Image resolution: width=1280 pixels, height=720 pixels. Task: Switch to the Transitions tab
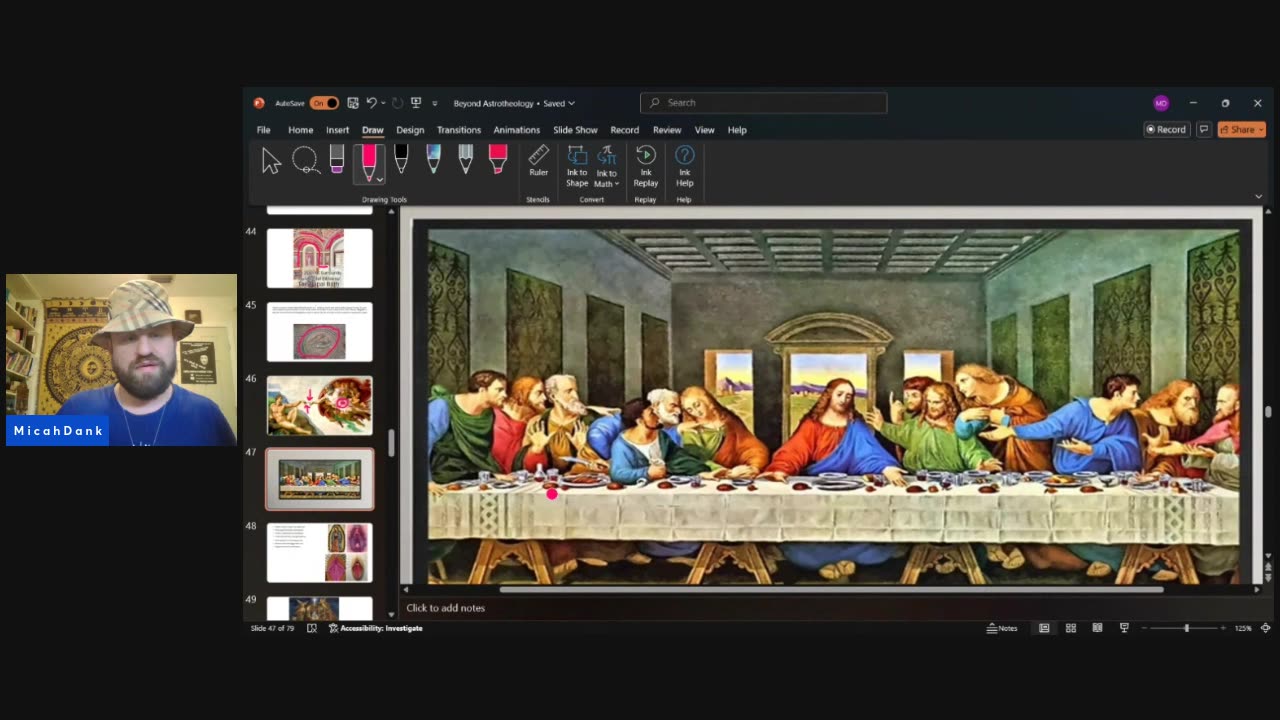point(459,130)
